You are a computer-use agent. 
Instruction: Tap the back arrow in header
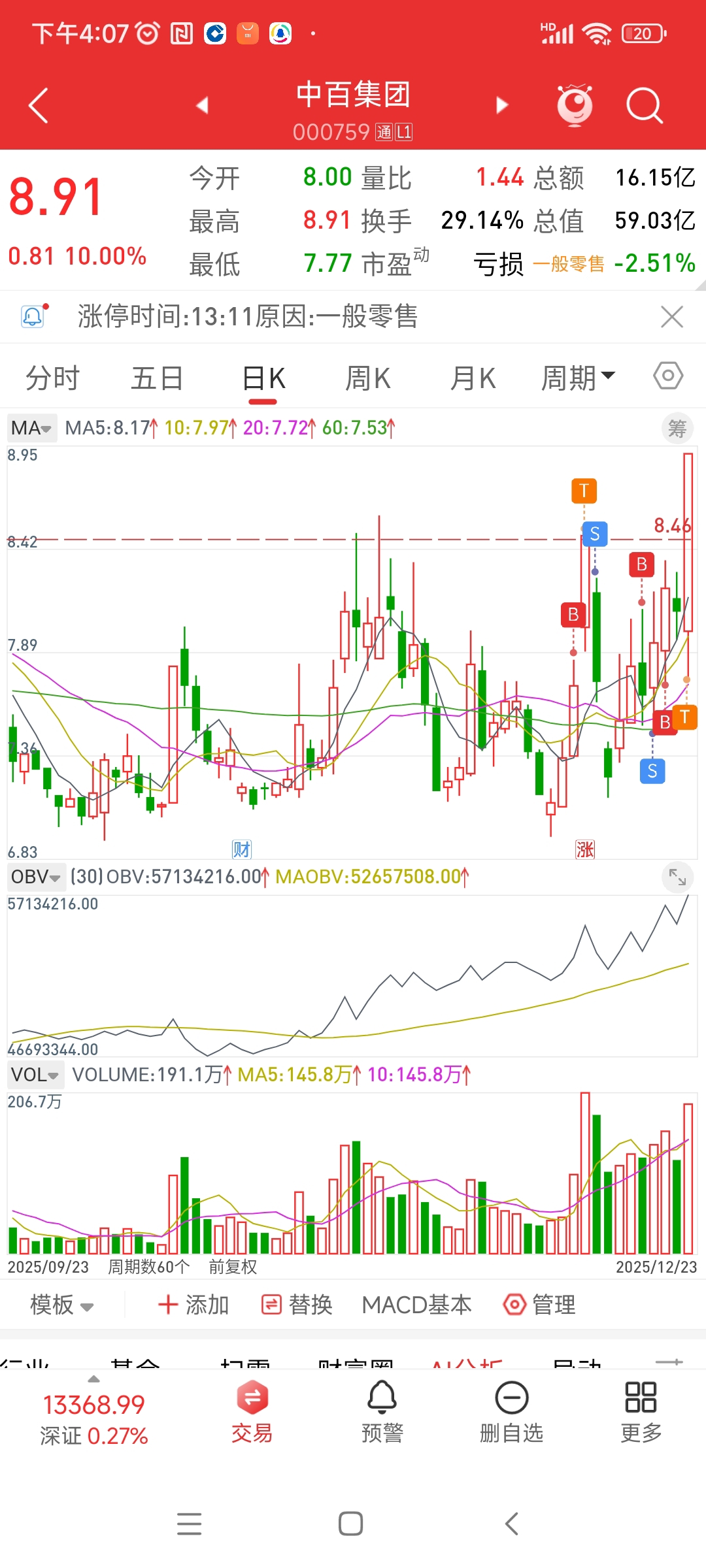tap(39, 105)
